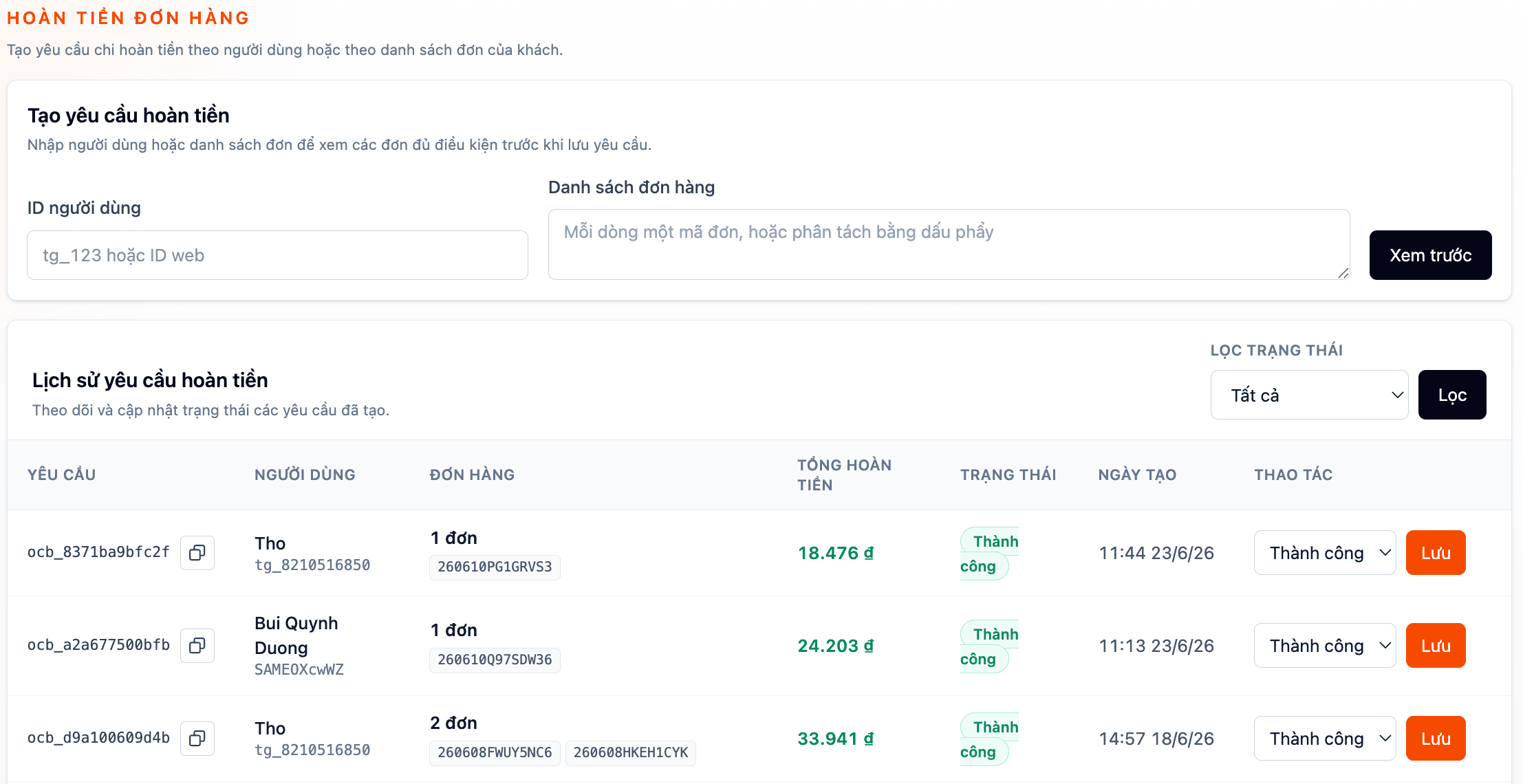Screen dimensions: 1523x784
Task: Click the THAO TÁC column header
Action: (x=1293, y=475)
